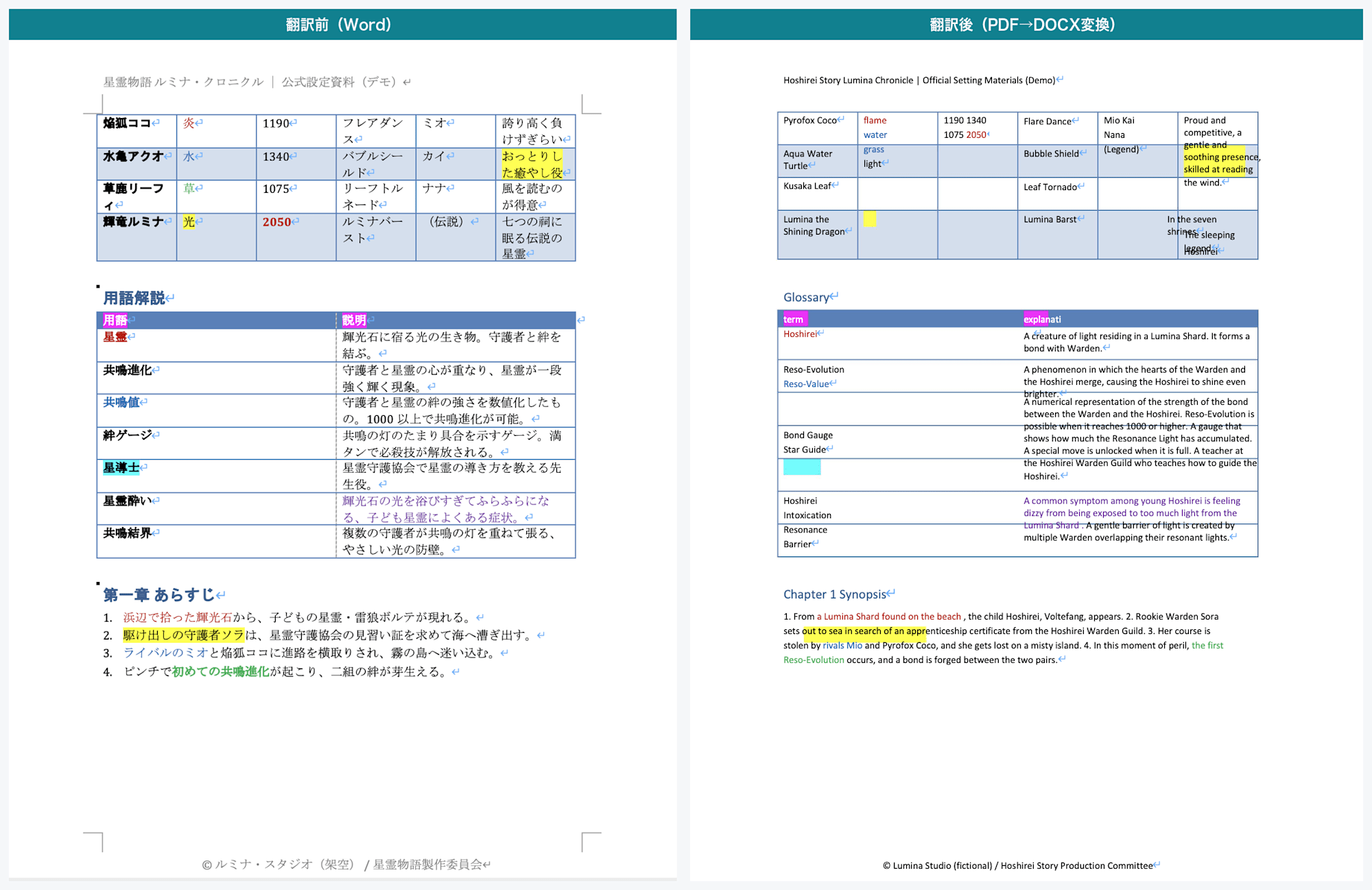Click the Glossary heading

tap(806, 297)
